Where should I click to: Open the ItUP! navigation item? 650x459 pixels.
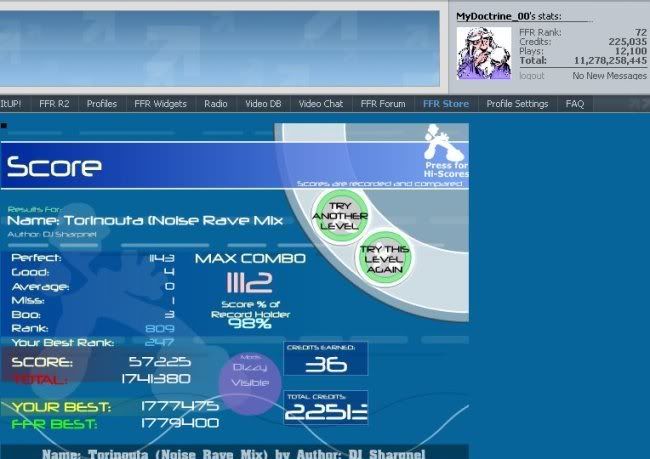pos(12,103)
